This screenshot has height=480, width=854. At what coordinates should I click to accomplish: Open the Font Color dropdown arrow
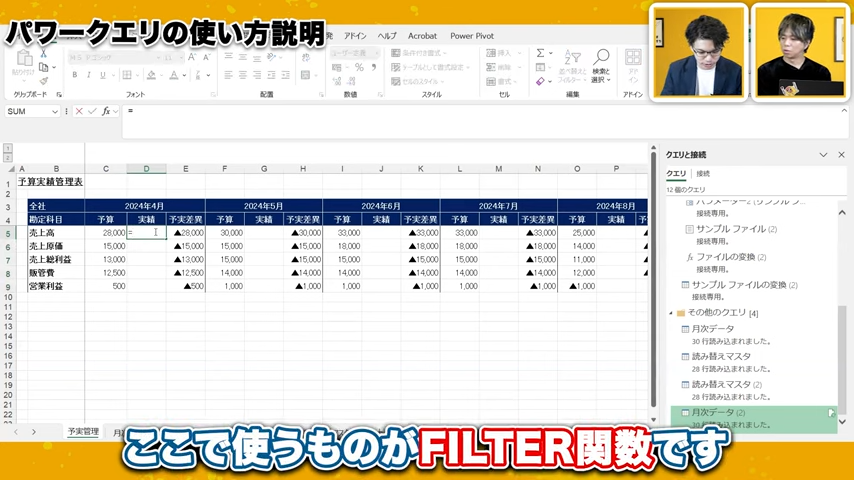(x=184, y=76)
